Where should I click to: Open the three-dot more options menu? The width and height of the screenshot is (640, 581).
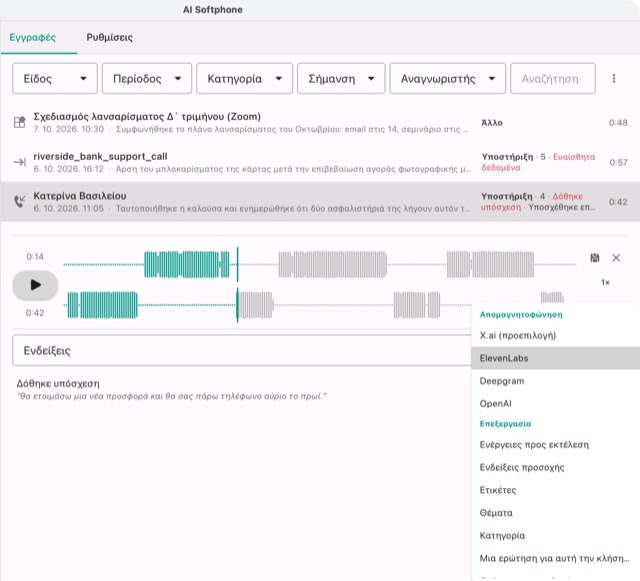613,78
